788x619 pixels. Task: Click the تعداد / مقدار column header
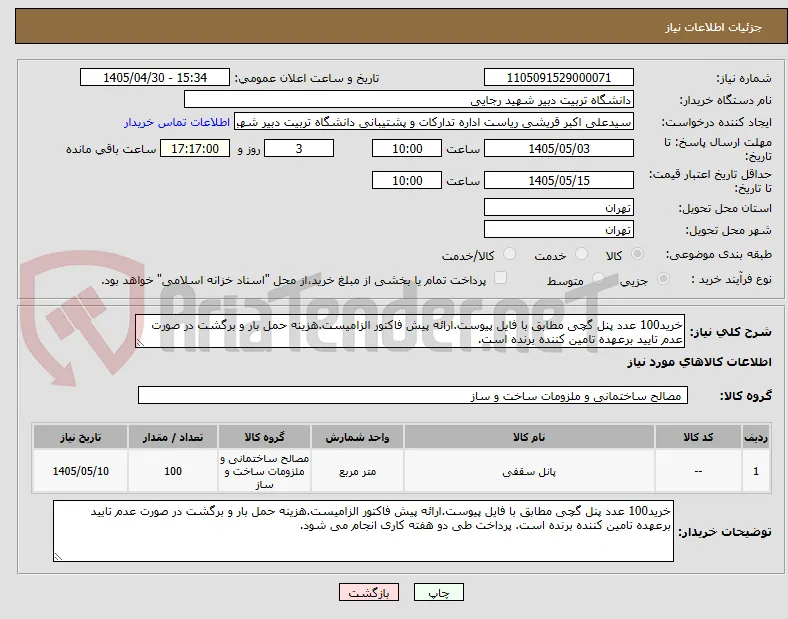173,437
